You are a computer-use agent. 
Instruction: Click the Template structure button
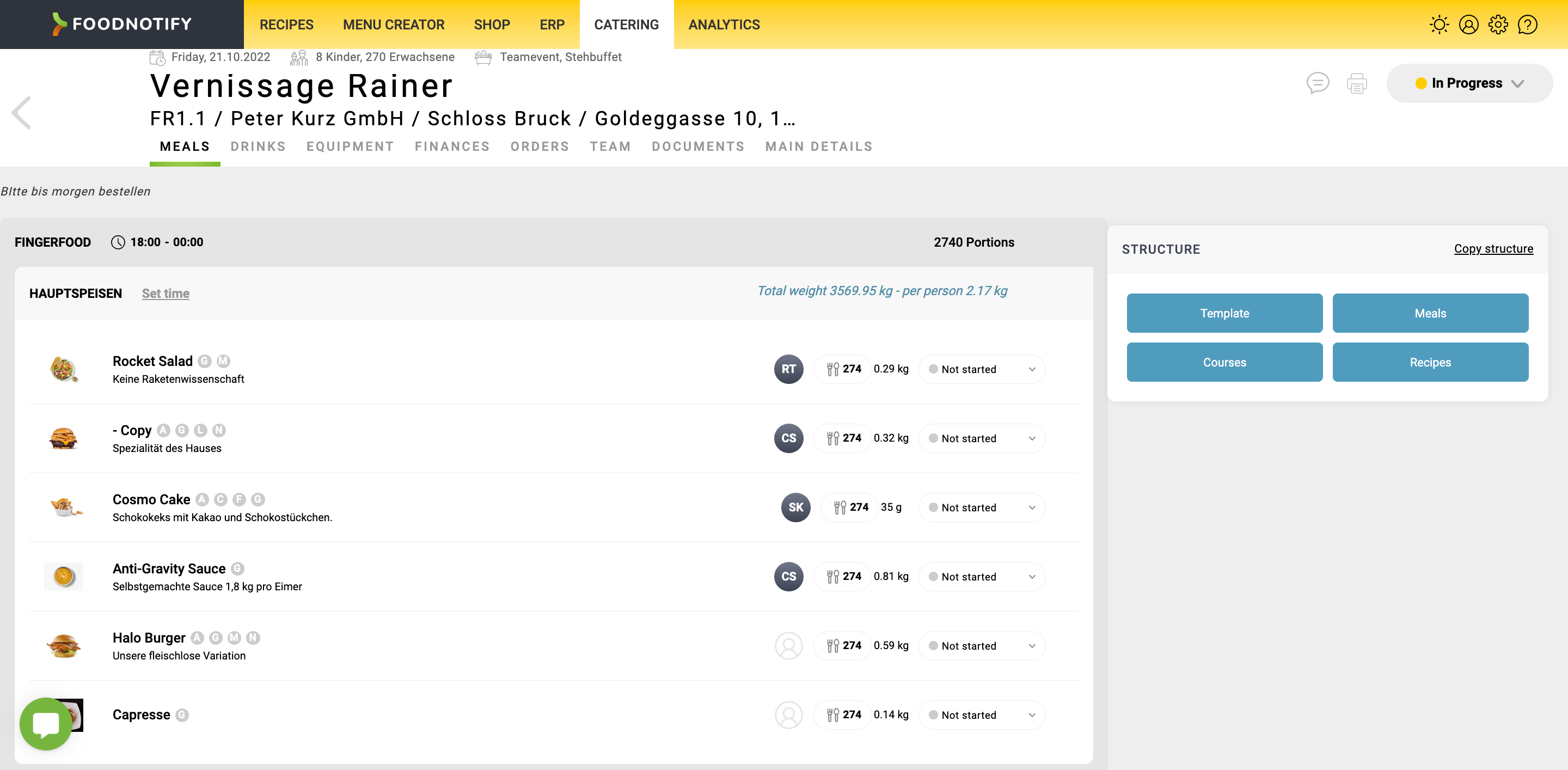(x=1225, y=313)
